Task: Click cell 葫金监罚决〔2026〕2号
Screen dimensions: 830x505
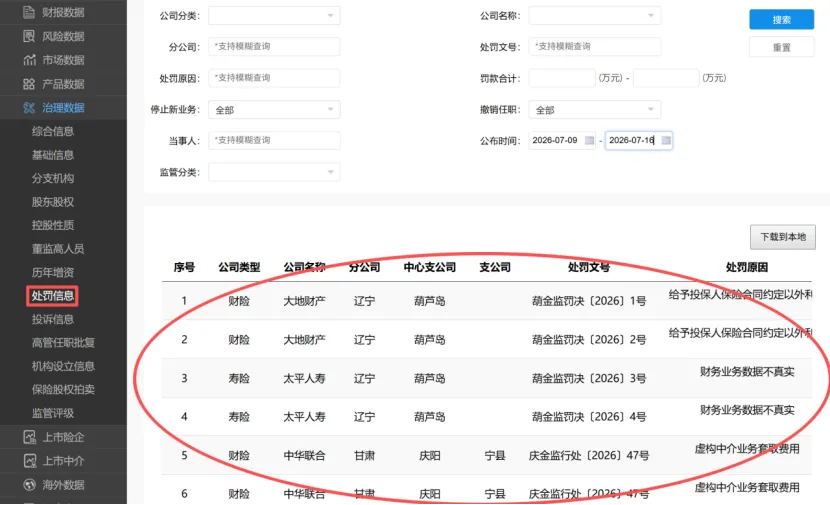Action: pyautogui.click(x=589, y=340)
